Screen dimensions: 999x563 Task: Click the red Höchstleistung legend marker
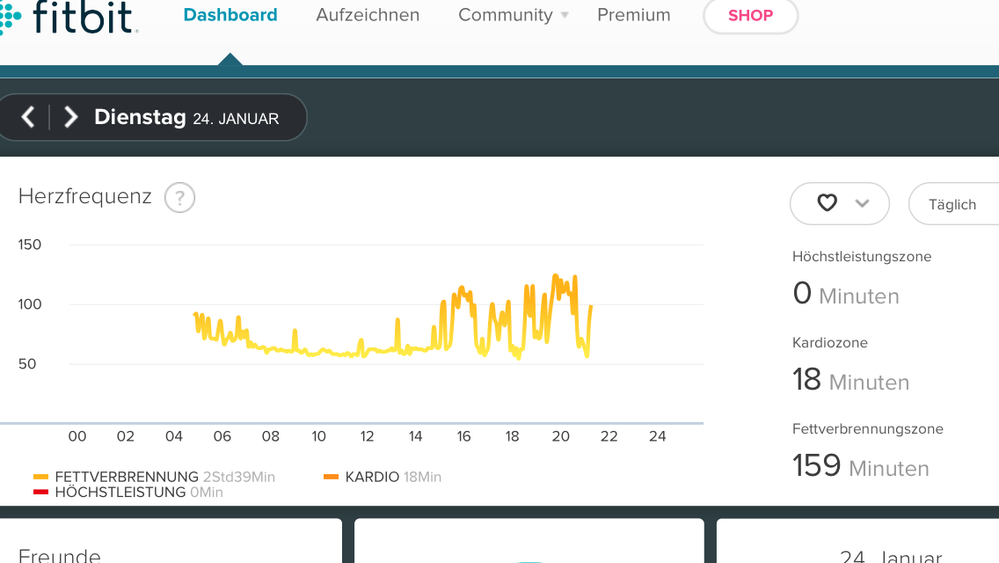41,492
